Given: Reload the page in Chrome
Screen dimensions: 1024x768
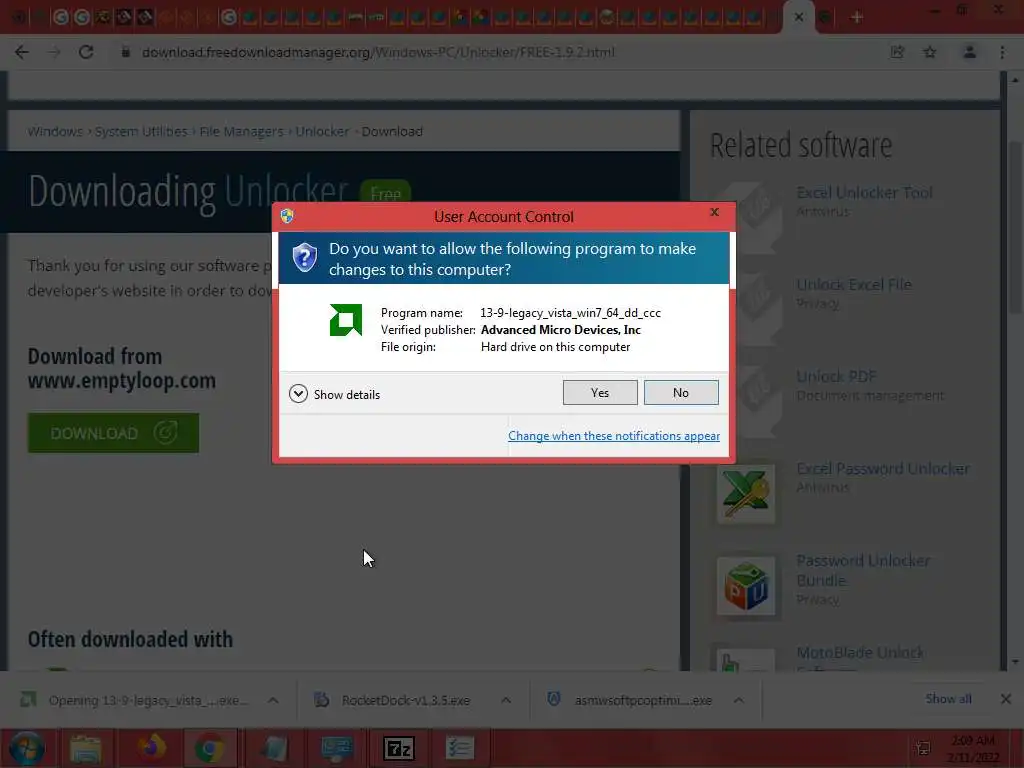Looking at the screenshot, I should pos(86,52).
